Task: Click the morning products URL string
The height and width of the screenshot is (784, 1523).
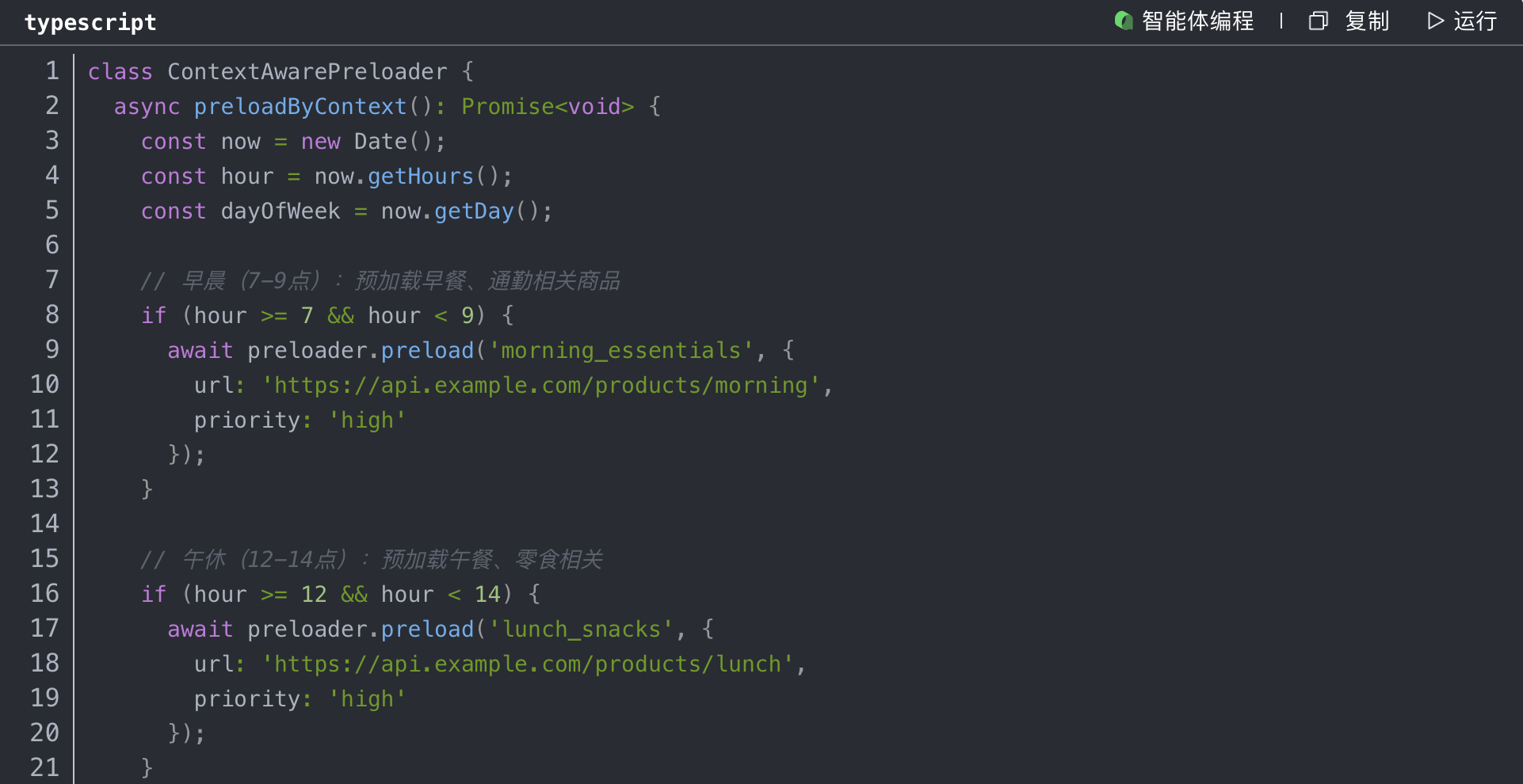Action: tap(542, 386)
